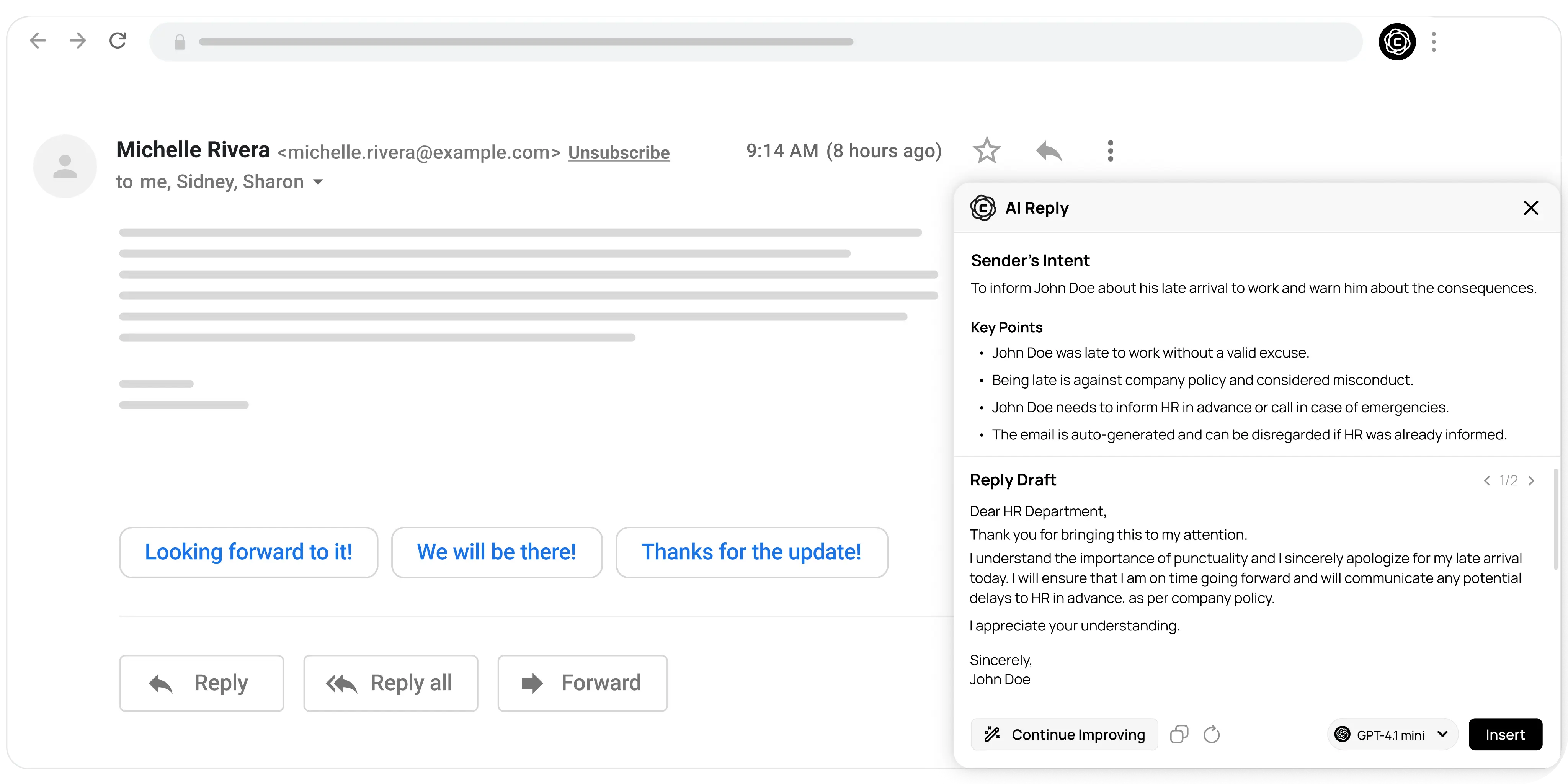Click the reply arrow icon in the email header
Viewport: 1568px width, 784px height.
click(1049, 150)
